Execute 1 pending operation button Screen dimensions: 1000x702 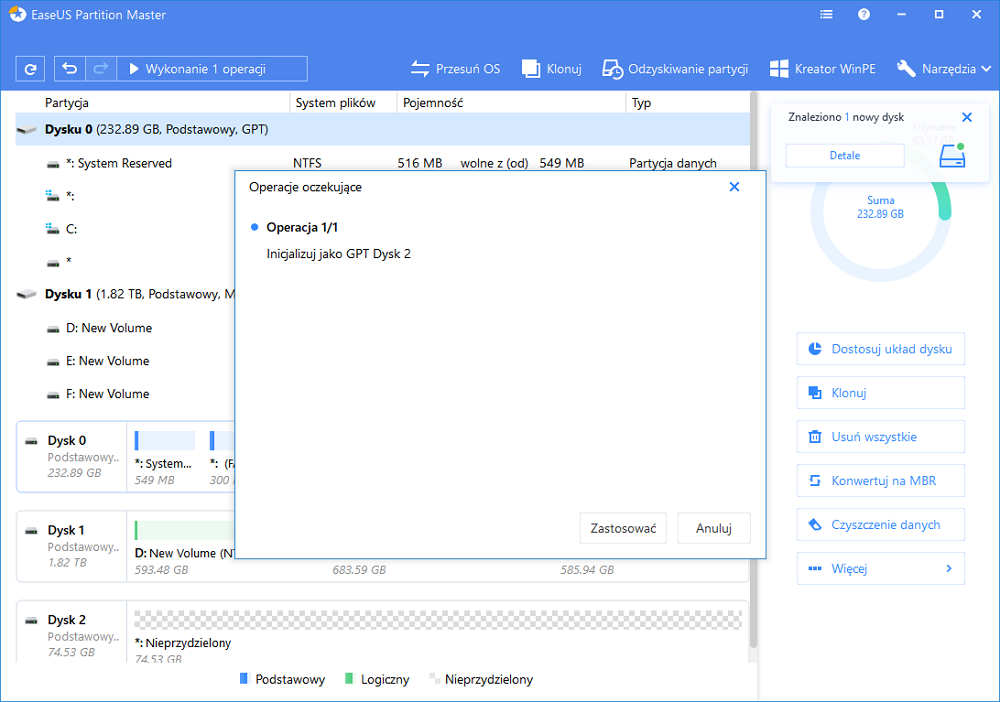pyautogui.click(x=212, y=69)
